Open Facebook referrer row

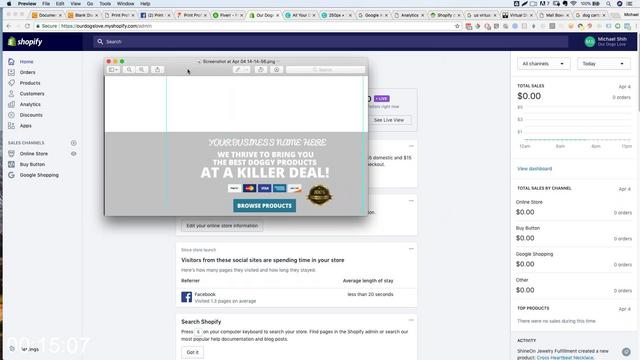[297, 297]
